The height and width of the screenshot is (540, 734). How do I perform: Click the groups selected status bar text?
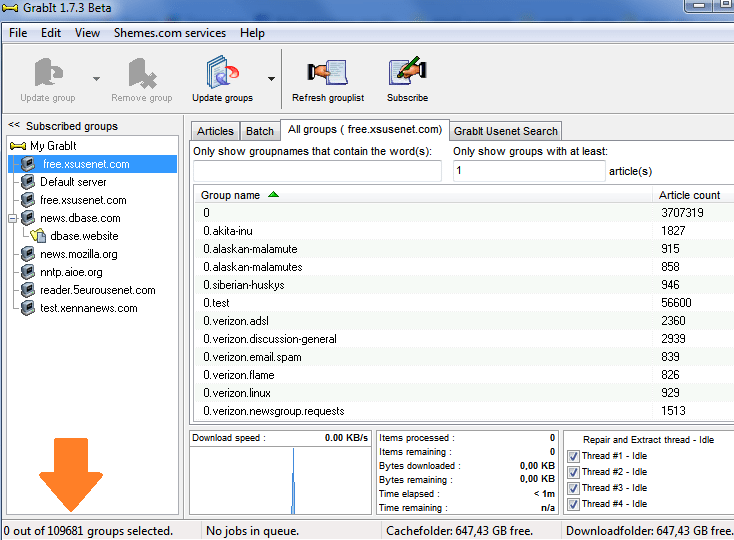pyautogui.click(x=88, y=531)
